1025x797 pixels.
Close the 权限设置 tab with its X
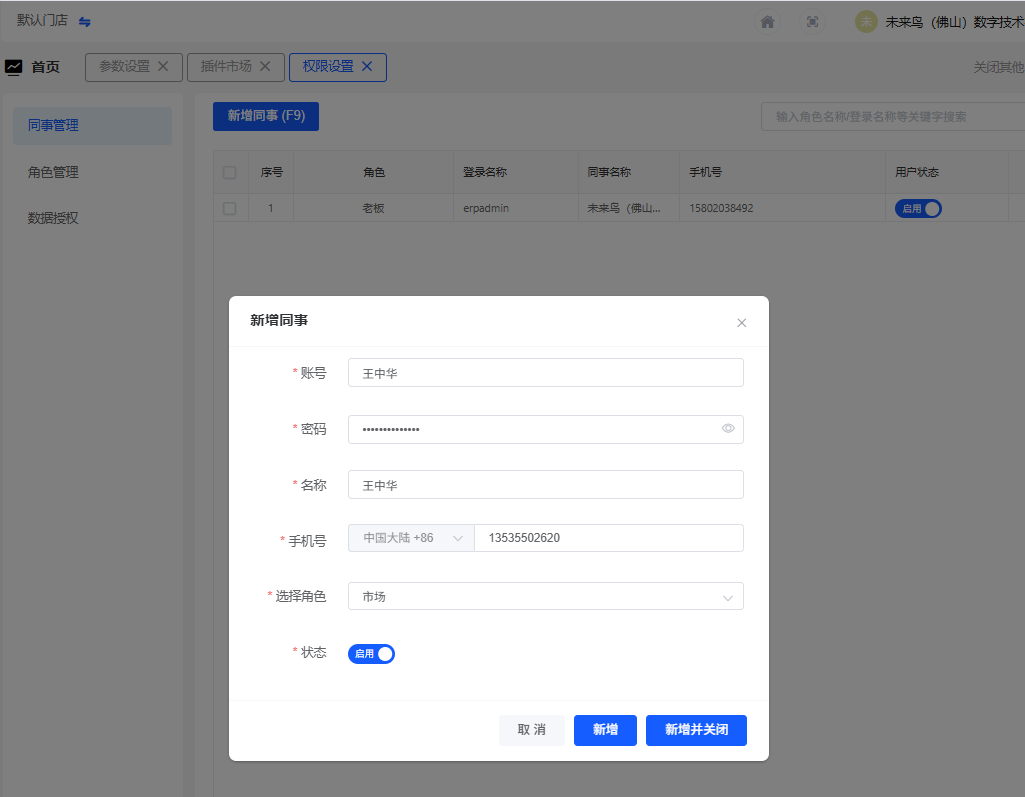point(367,66)
